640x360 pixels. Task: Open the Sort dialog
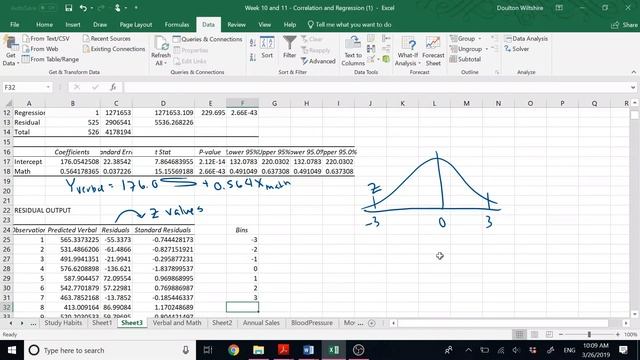coord(267,47)
